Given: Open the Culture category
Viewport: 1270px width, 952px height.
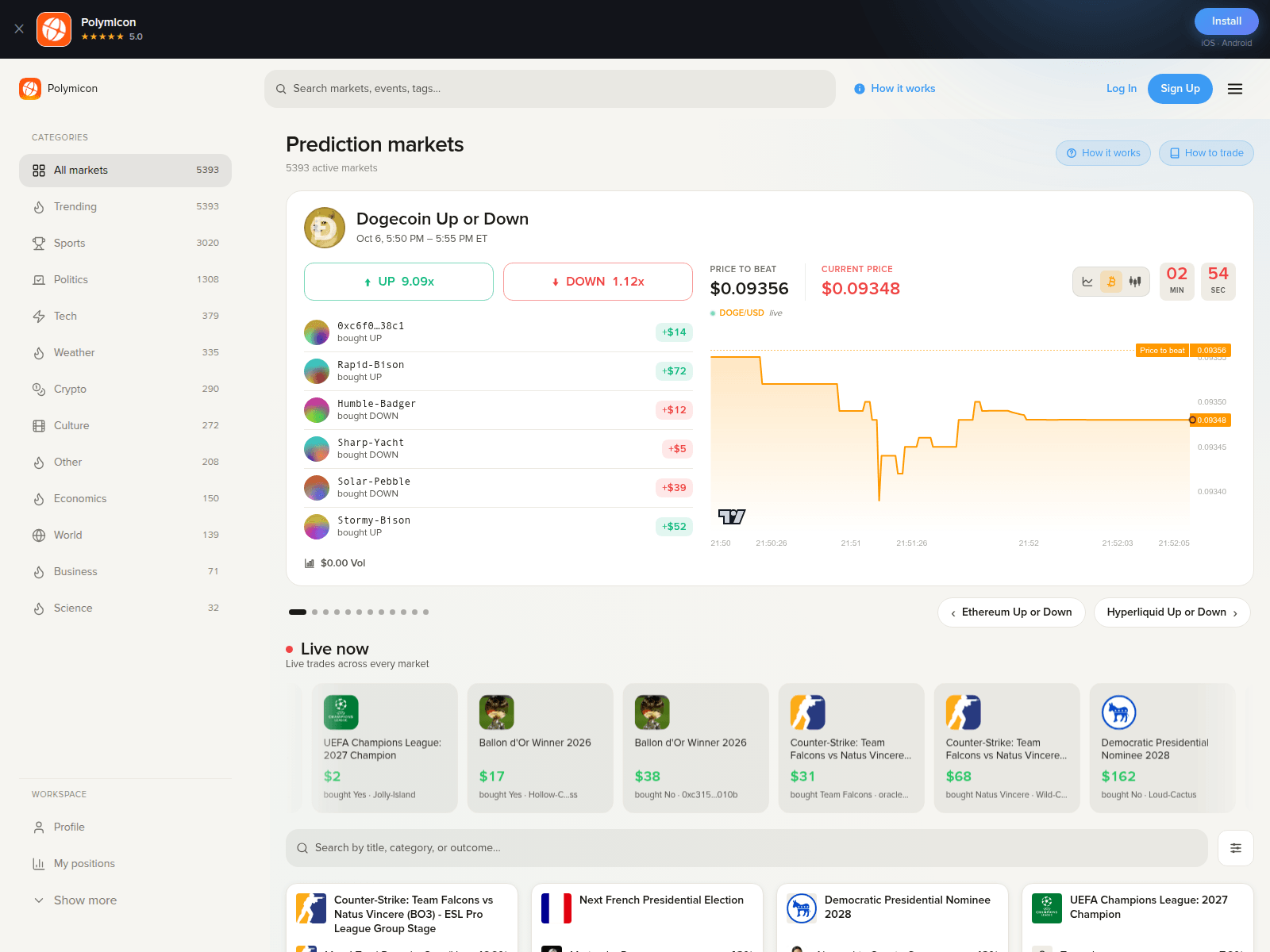Looking at the screenshot, I should (x=125, y=425).
